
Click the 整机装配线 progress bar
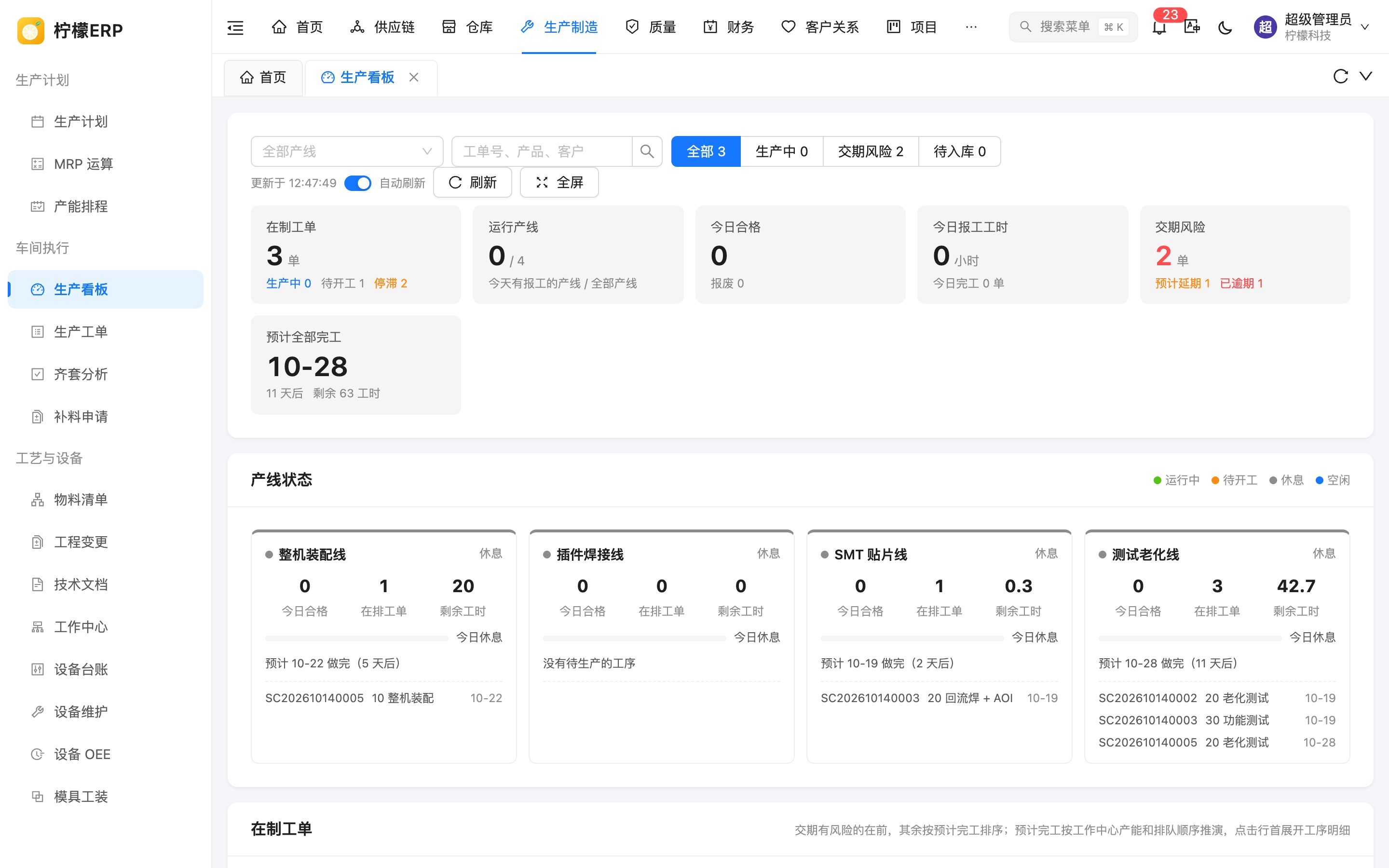pyautogui.click(x=356, y=638)
